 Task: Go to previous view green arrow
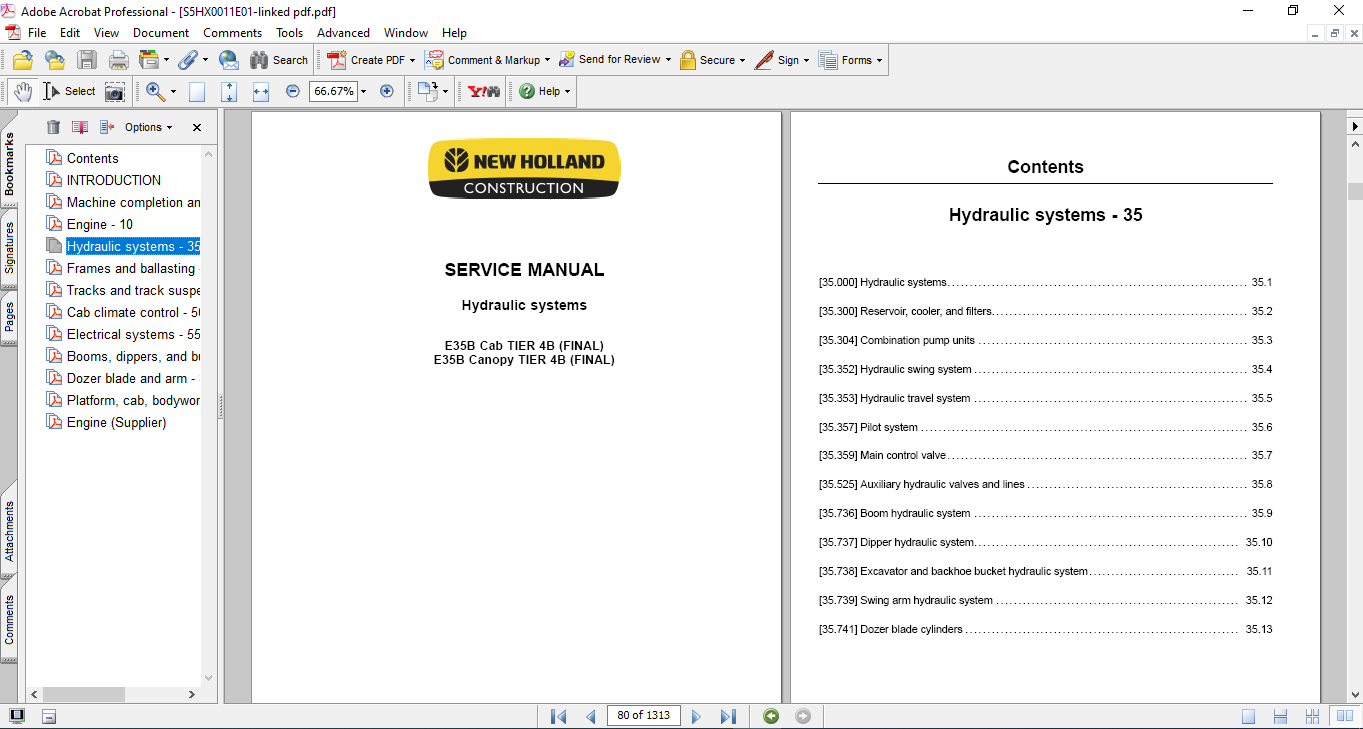pyautogui.click(x=771, y=716)
